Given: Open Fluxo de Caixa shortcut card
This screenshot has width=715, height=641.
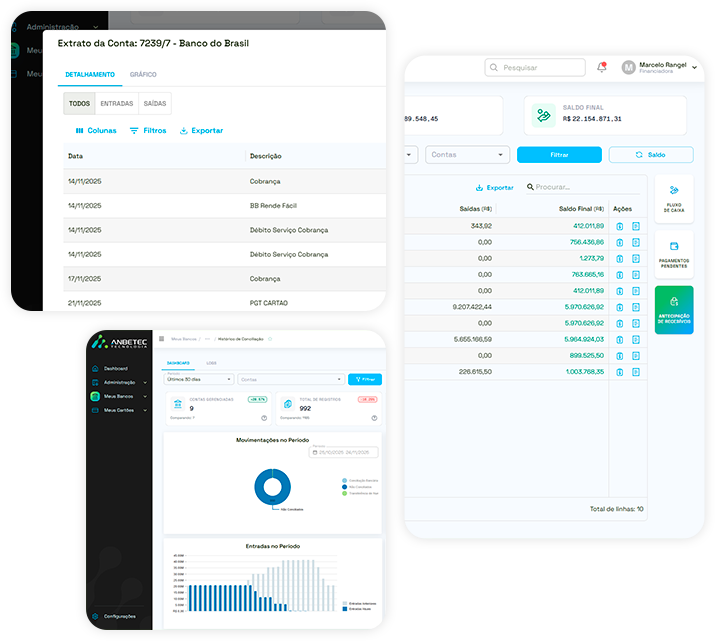Looking at the screenshot, I should (673, 198).
